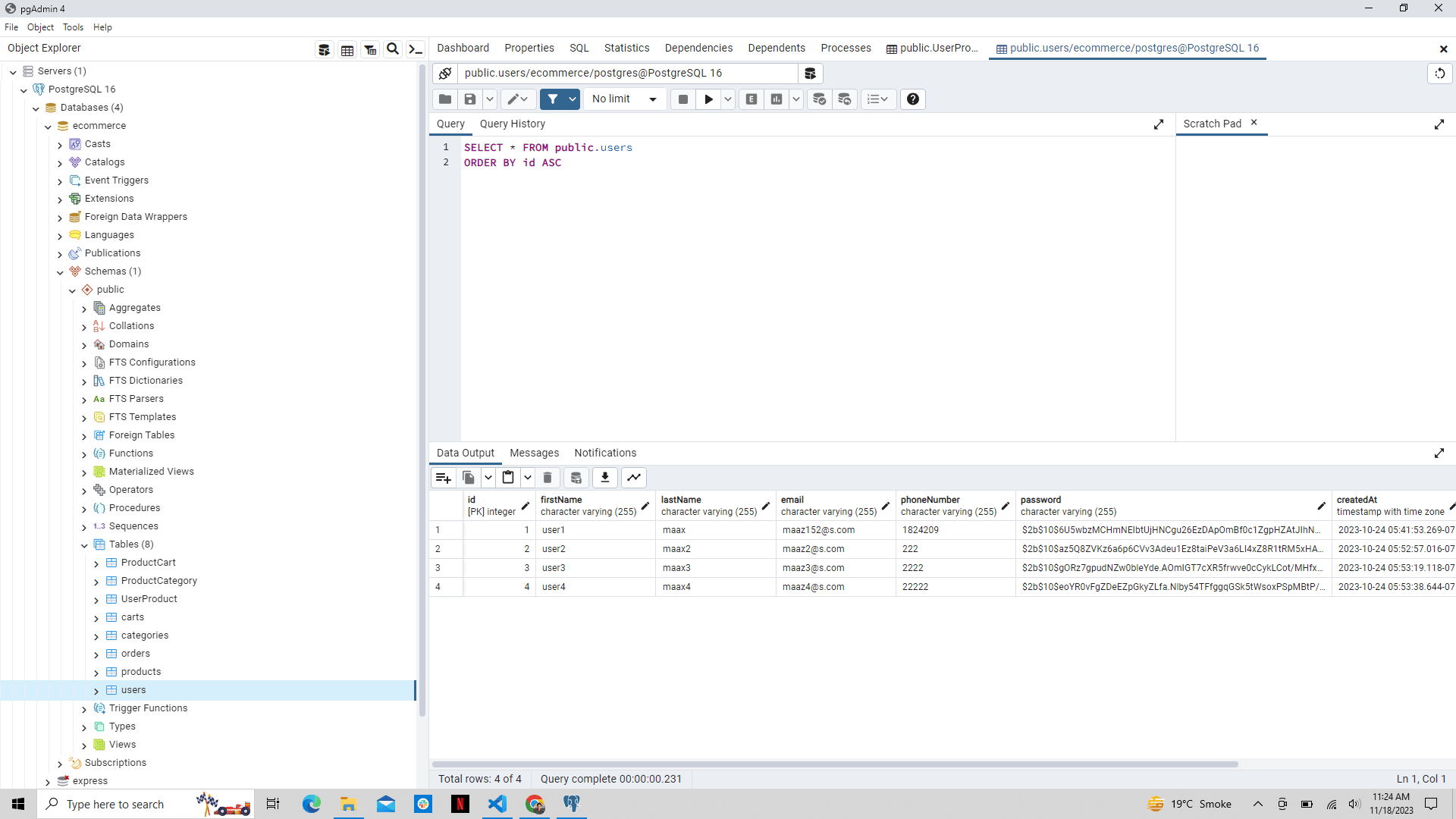This screenshot has width=1456, height=819.
Task: Open the filter options dropdown arrow
Action: tap(573, 99)
